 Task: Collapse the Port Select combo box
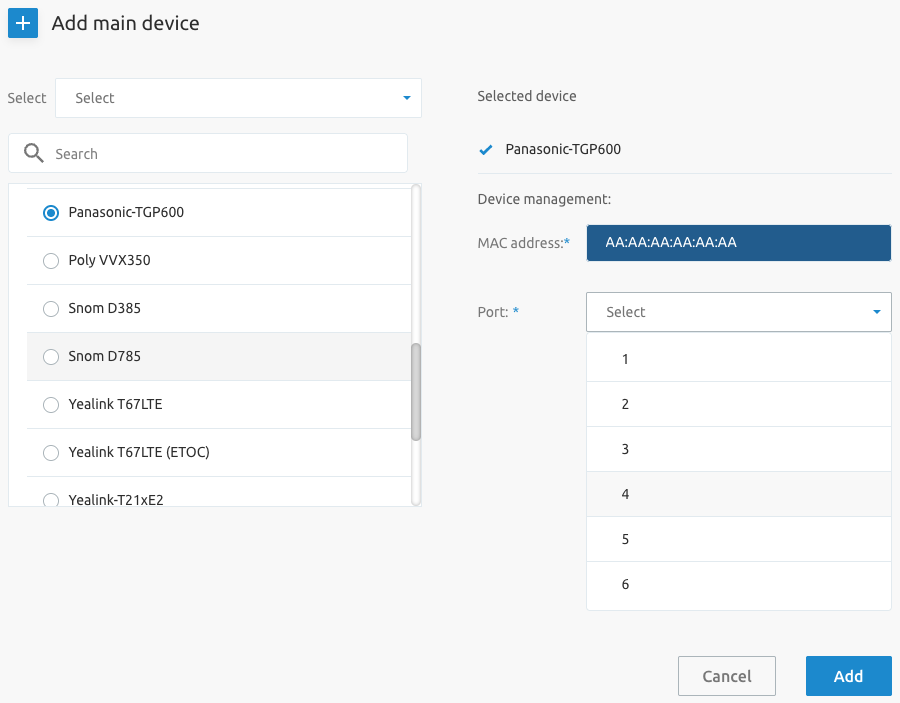coord(737,312)
